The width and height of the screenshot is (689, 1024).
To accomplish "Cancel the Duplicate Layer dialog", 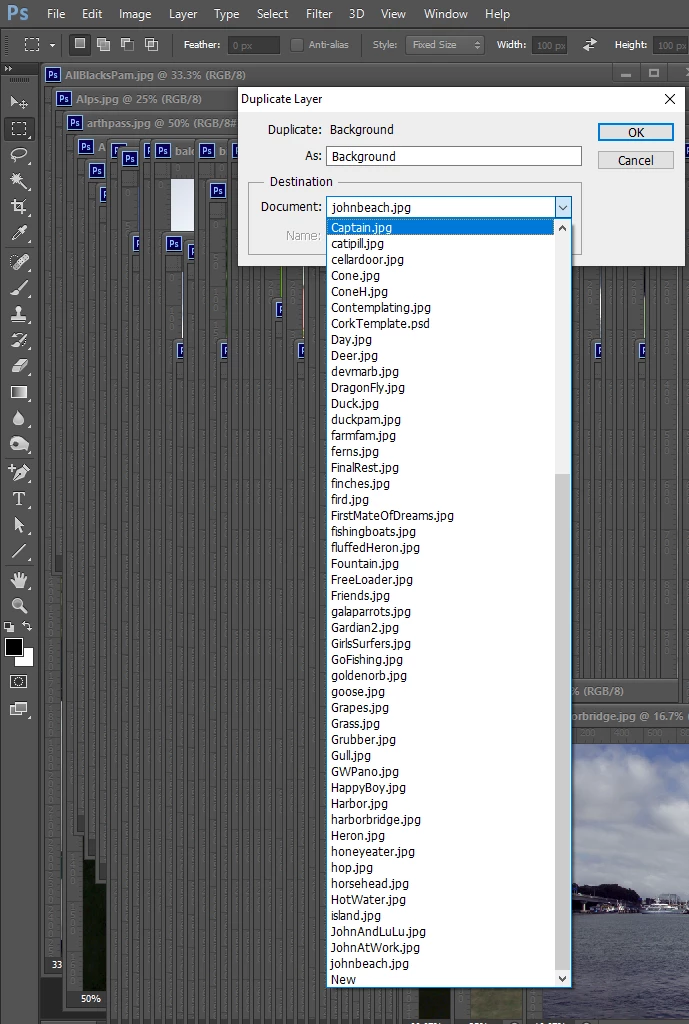I will [x=635, y=161].
